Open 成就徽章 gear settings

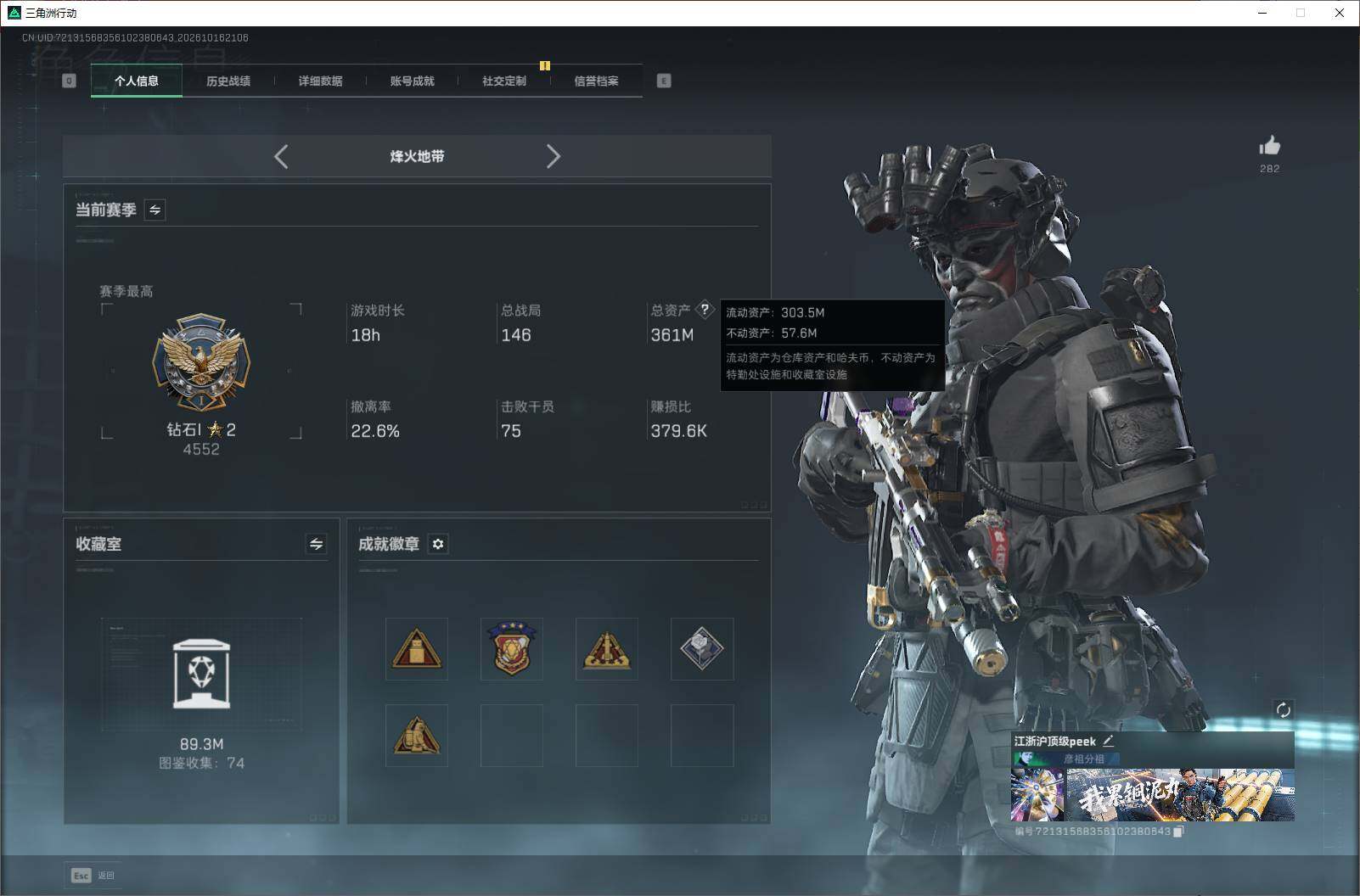pos(438,544)
